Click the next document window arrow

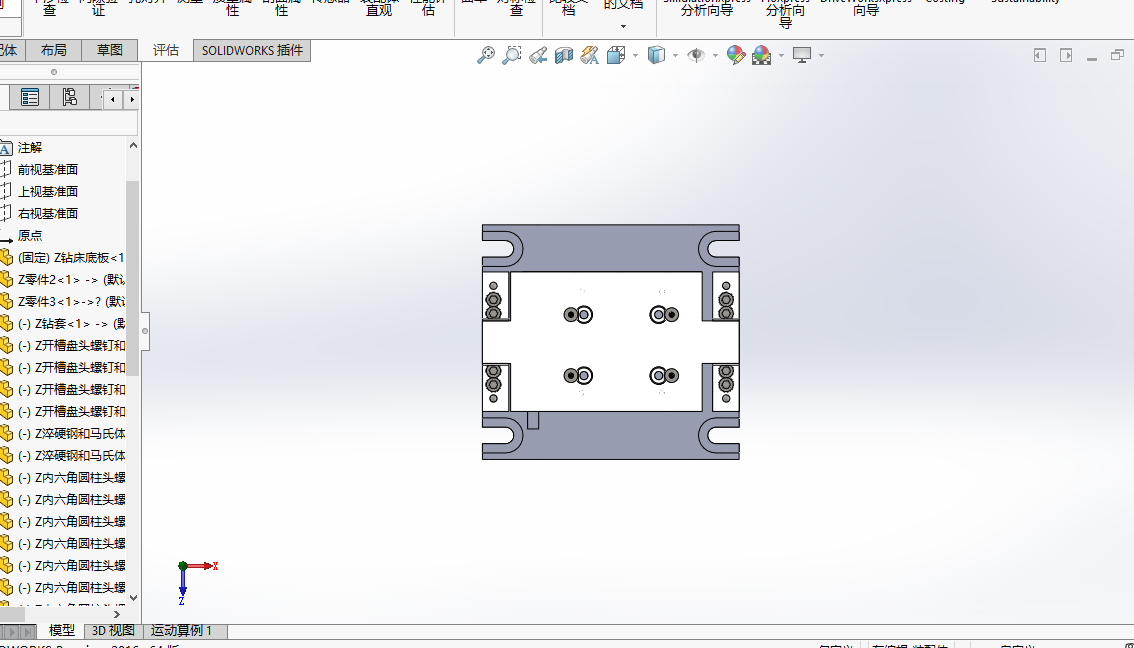click(x=1066, y=55)
